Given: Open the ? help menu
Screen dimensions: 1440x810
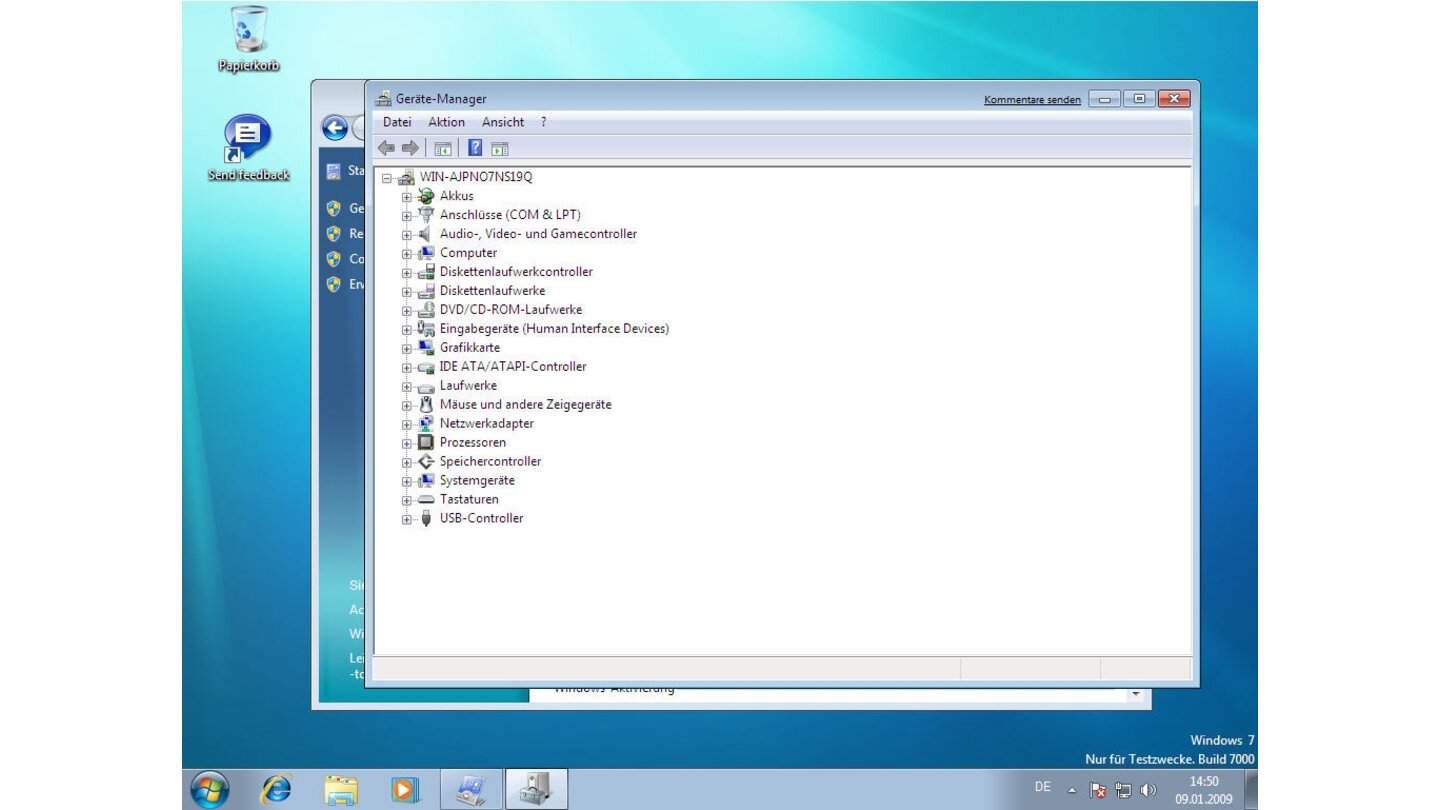Looking at the screenshot, I should (544, 122).
